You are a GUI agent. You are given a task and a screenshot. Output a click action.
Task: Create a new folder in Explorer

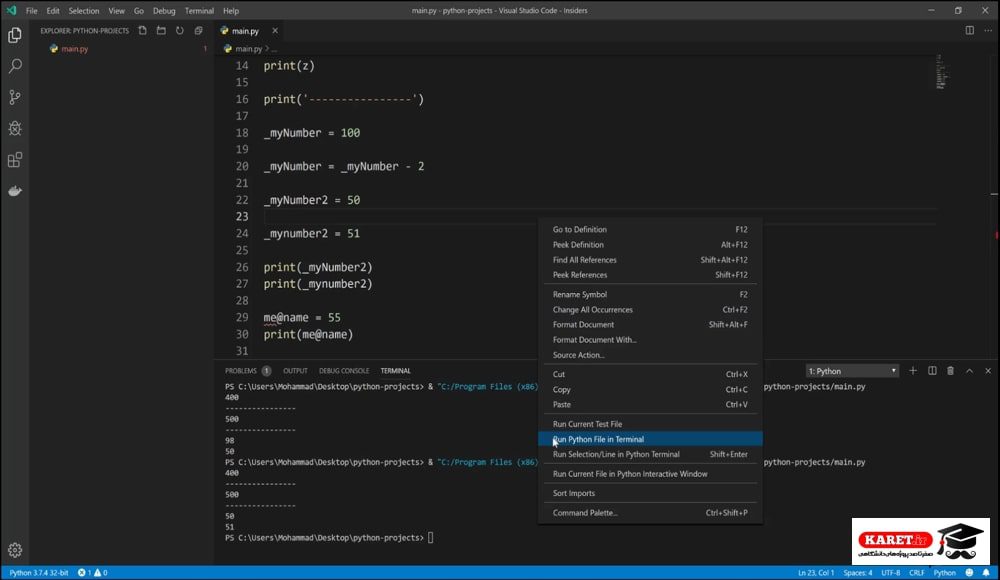pyautogui.click(x=161, y=31)
